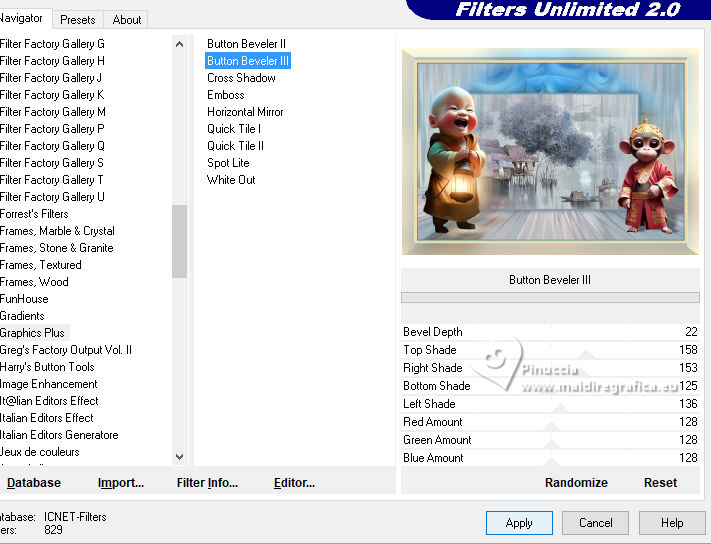Open the Help button
The image size is (711, 544).
[x=672, y=523]
